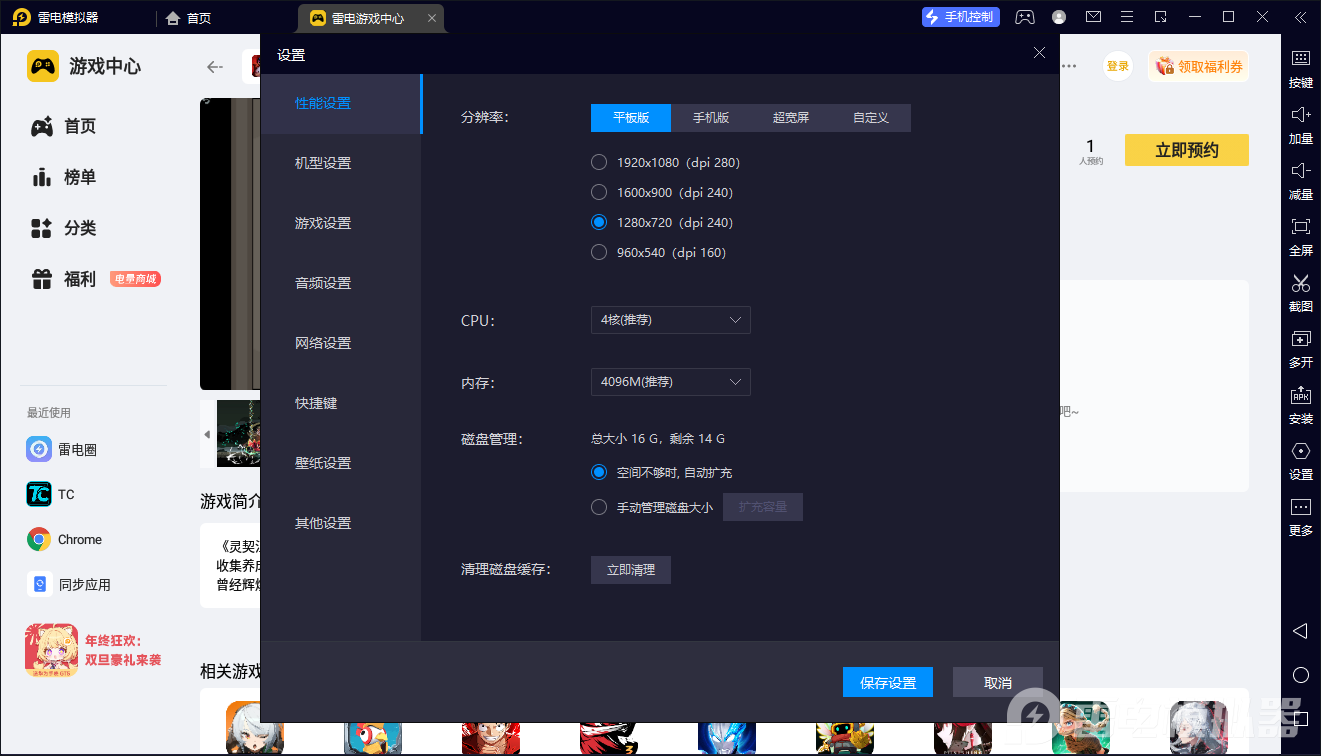
Task: Click 立即预约 in the game center
Action: (x=1187, y=150)
